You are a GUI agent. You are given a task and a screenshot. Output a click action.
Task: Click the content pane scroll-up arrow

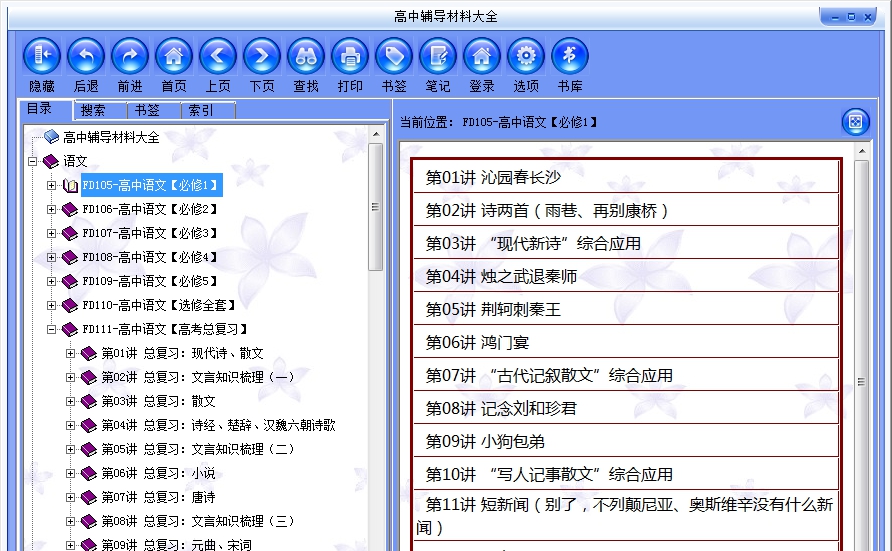click(x=862, y=151)
